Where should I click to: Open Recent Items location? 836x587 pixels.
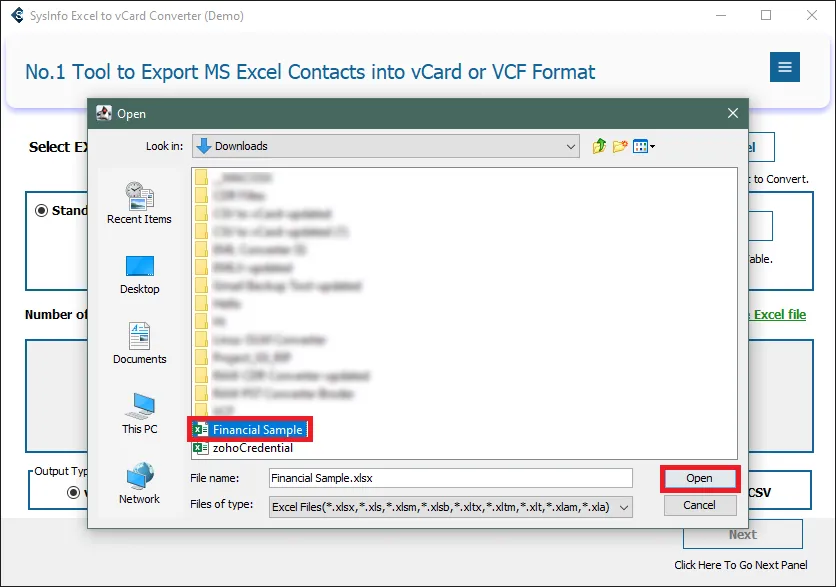tap(139, 203)
